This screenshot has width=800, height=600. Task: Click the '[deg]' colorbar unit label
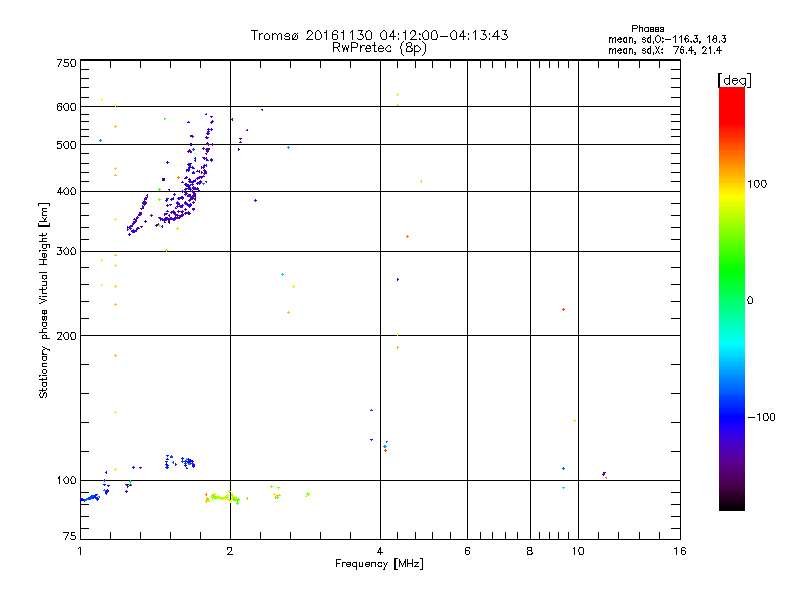pos(734,80)
